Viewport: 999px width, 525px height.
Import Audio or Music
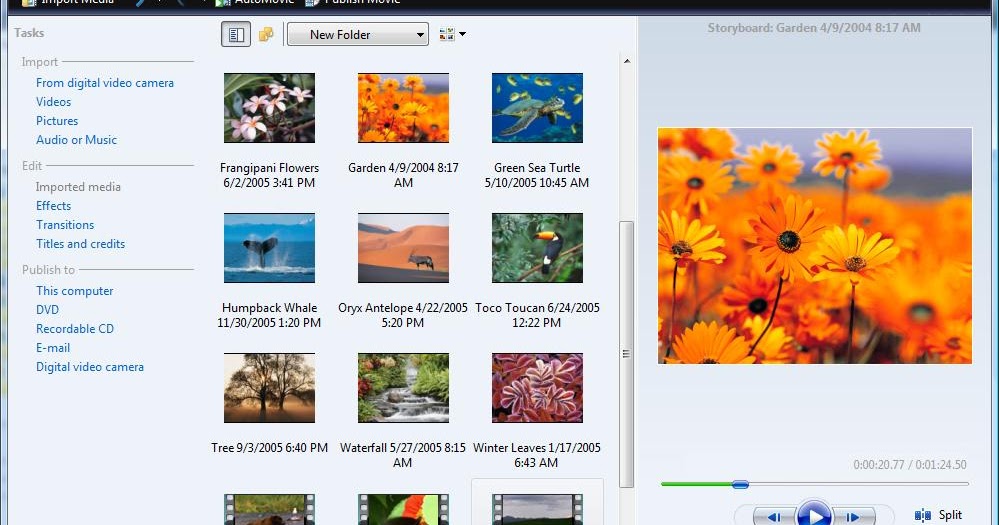coord(76,140)
